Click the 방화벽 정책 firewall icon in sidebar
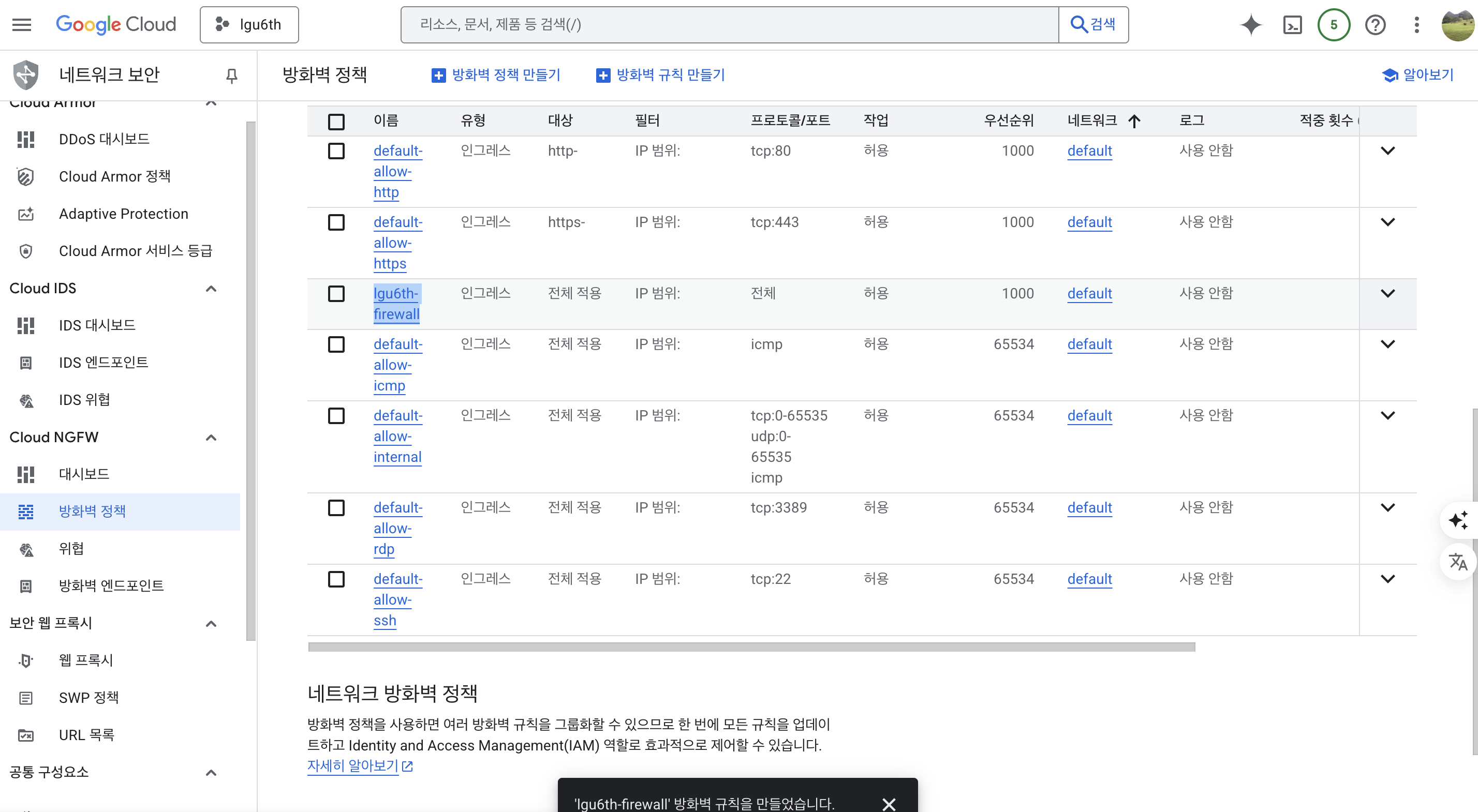 coord(26,511)
